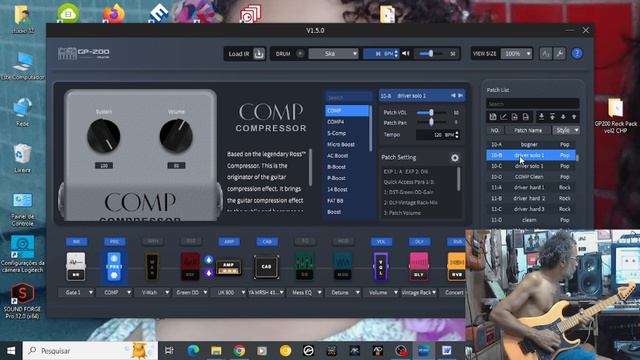The width and height of the screenshot is (640, 360).
Task: Toggle the CAB block on/off tab
Action: tap(267, 242)
